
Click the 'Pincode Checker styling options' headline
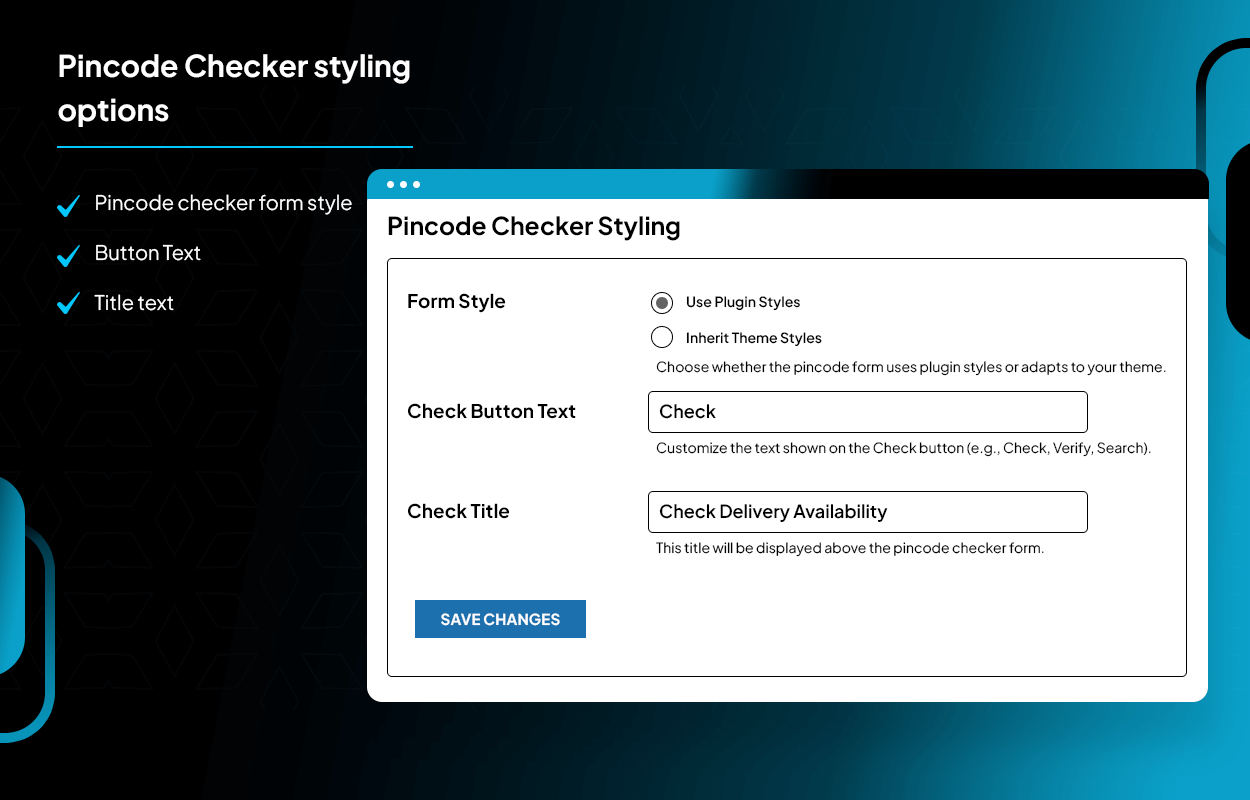click(234, 88)
